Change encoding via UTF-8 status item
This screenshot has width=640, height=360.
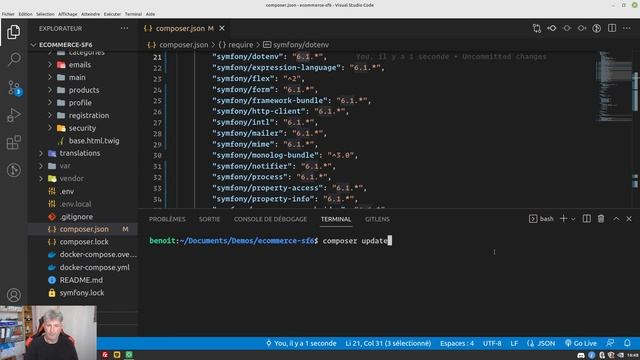(x=492, y=343)
